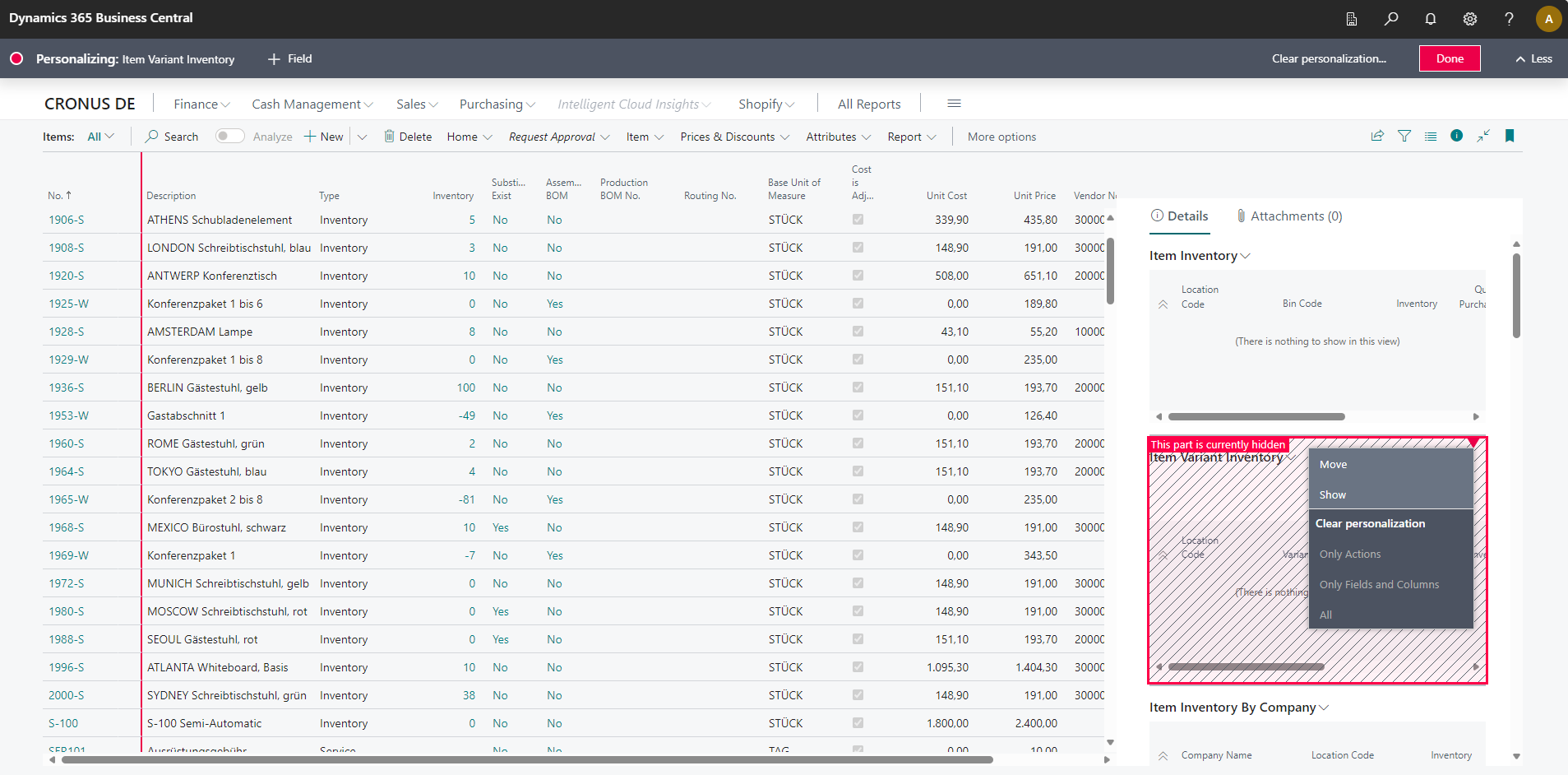
Task: Click the hamburger menu next to All Reports
Action: pyautogui.click(x=954, y=104)
